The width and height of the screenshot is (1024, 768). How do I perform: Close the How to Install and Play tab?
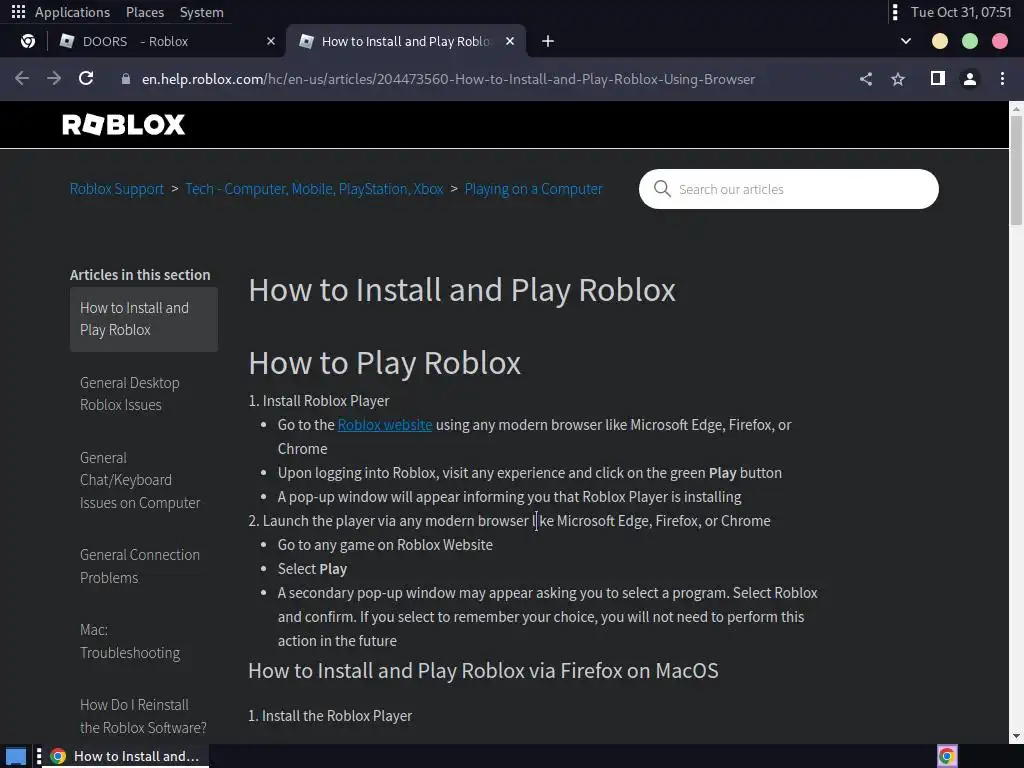tap(510, 41)
